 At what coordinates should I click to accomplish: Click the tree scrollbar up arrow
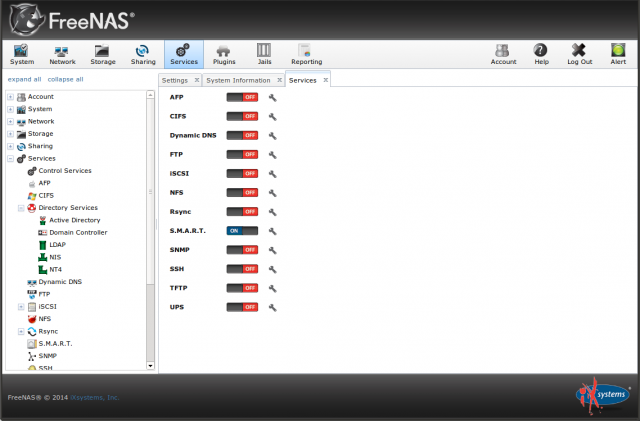(x=151, y=95)
